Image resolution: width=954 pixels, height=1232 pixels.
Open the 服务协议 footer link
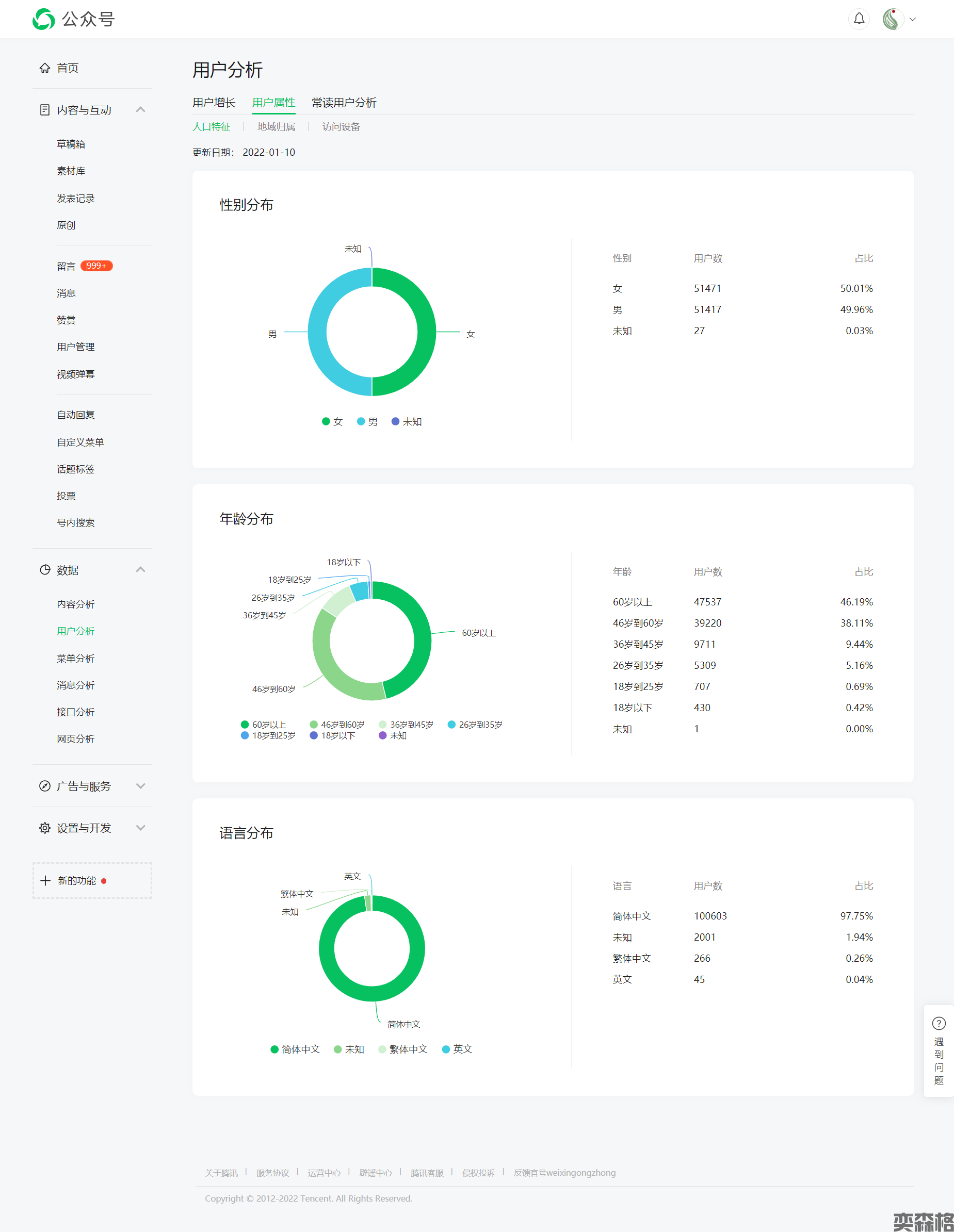(x=272, y=1173)
